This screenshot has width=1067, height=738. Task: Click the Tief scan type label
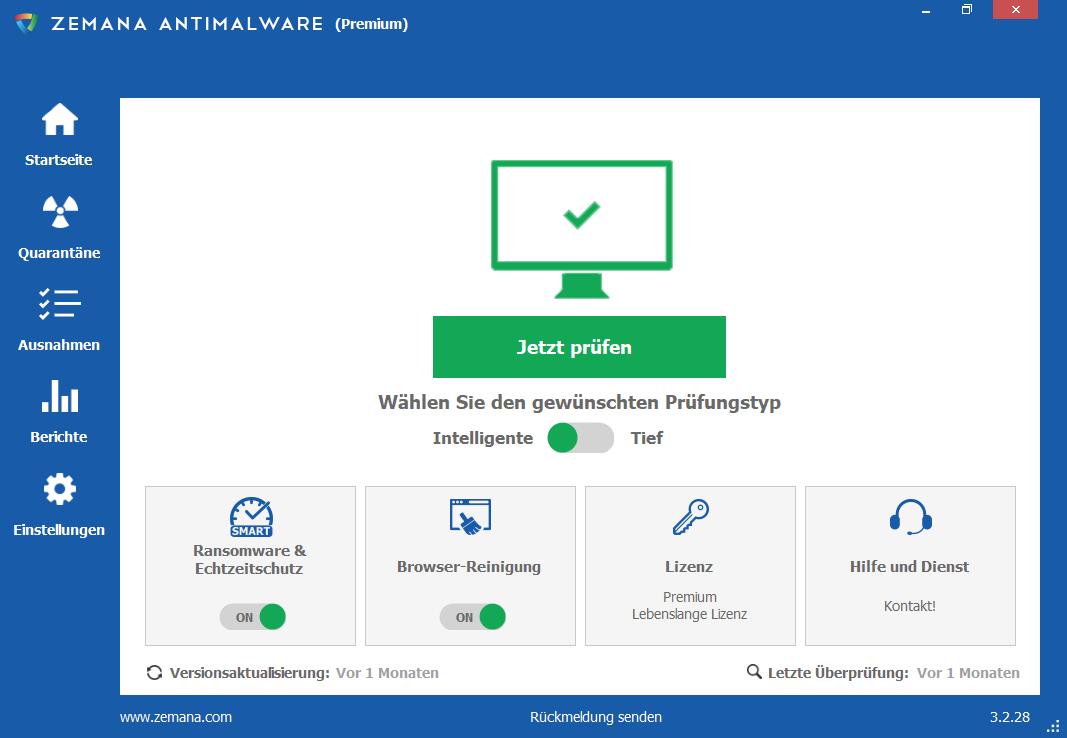pyautogui.click(x=646, y=438)
